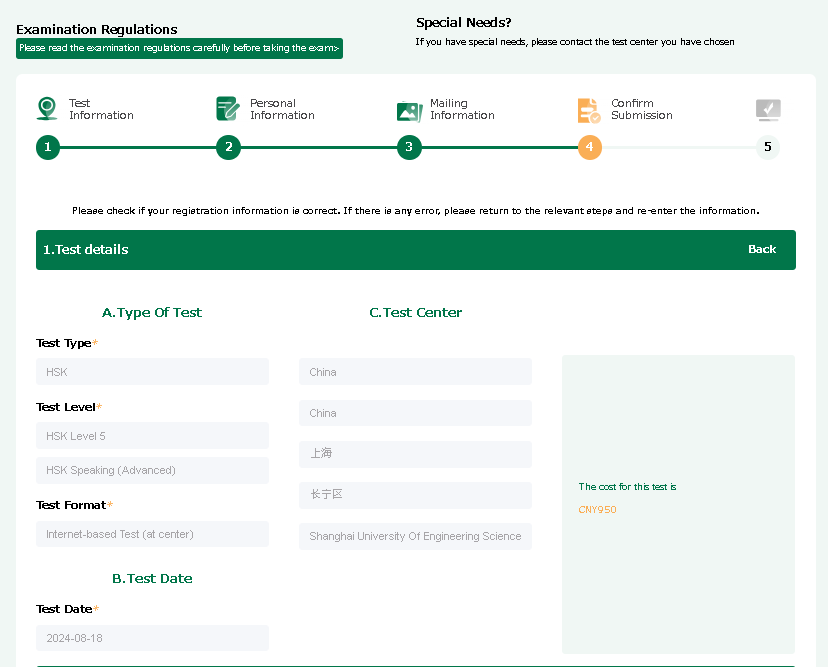Image resolution: width=828 pixels, height=667 pixels.
Task: Click the Test Level label
Action: point(65,407)
